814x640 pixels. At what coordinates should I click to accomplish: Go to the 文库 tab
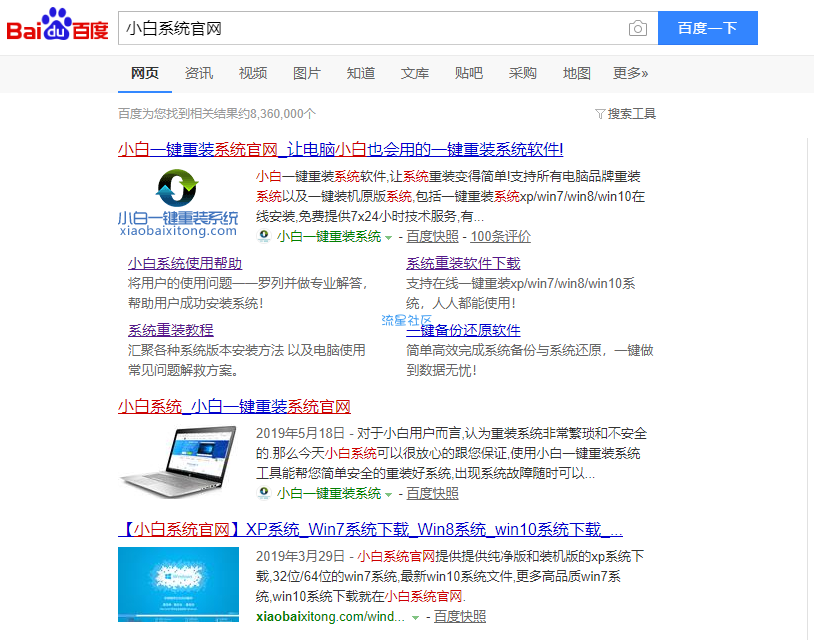(x=415, y=73)
